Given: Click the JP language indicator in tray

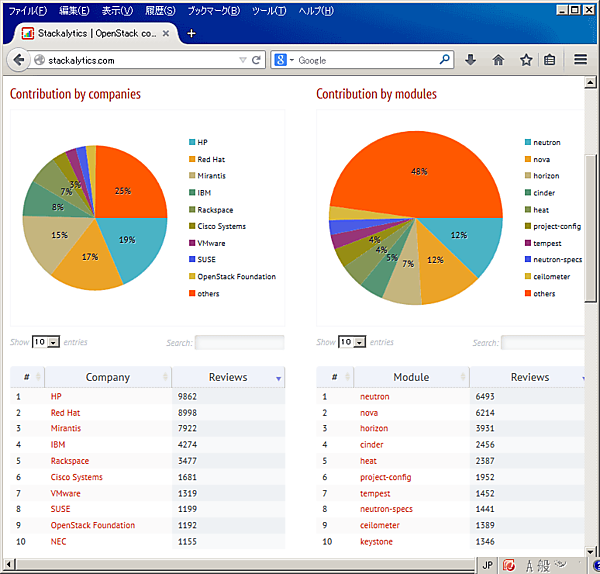Looking at the screenshot, I should pos(487,565).
